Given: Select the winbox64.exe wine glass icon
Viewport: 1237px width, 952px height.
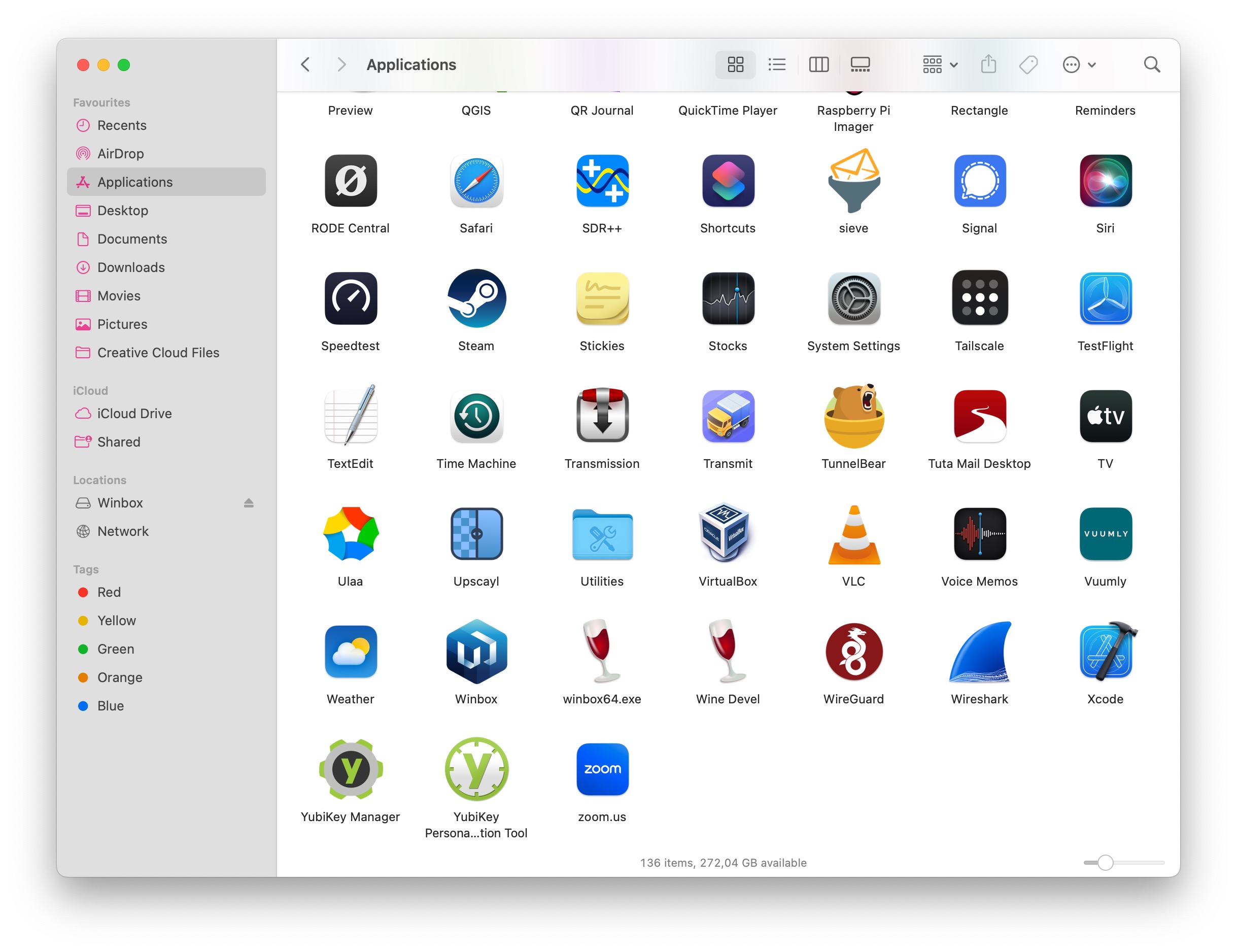Looking at the screenshot, I should tap(602, 651).
